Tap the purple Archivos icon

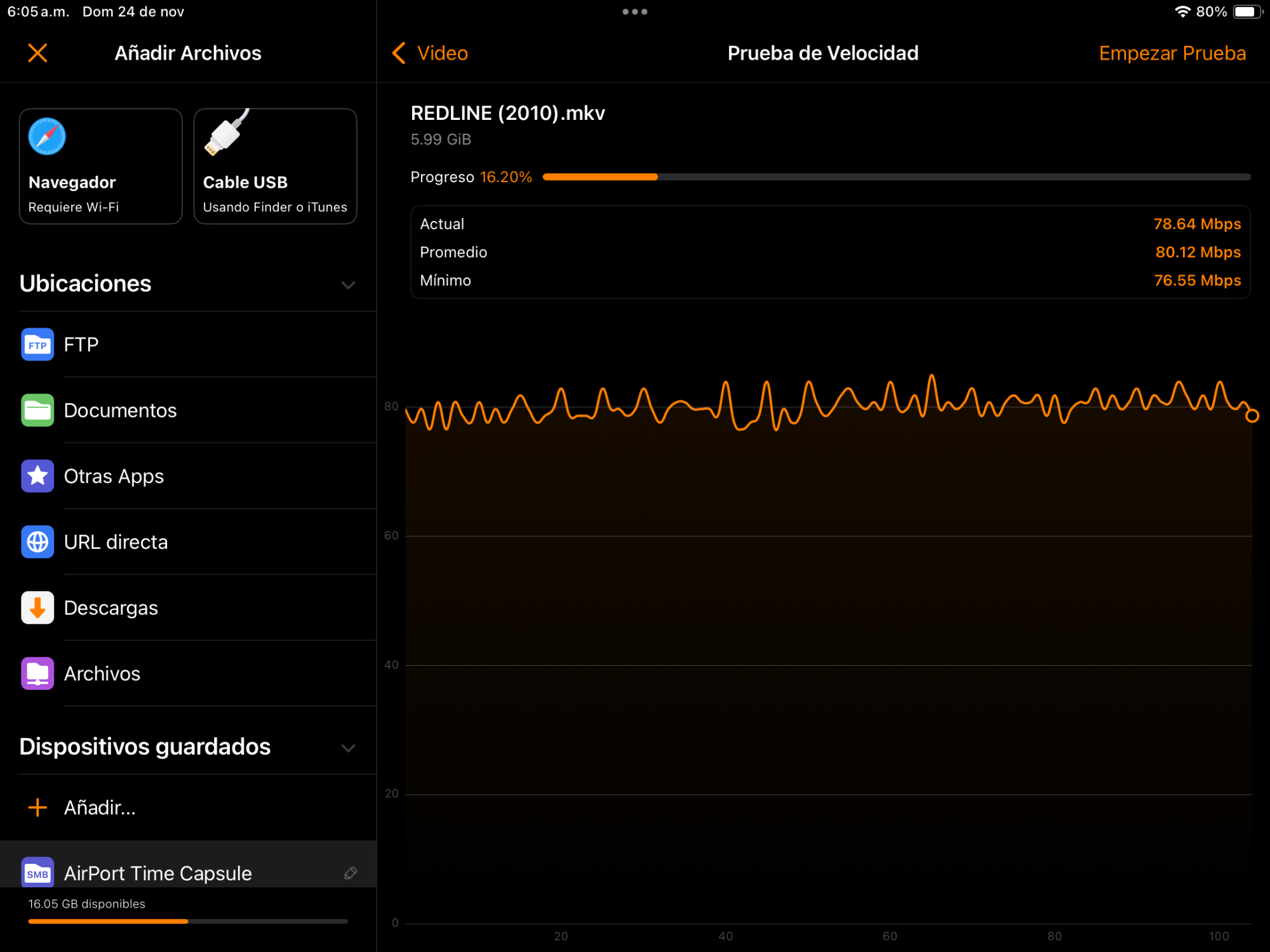(x=37, y=673)
